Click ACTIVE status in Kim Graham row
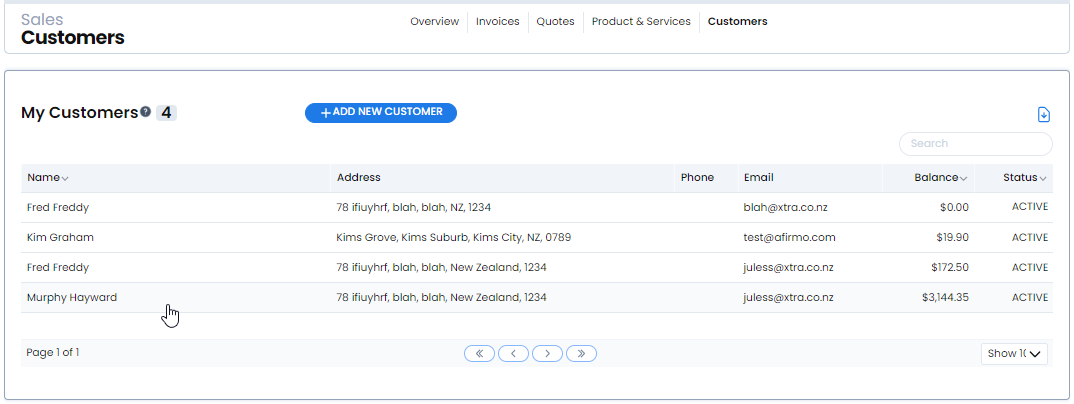 (x=1029, y=238)
